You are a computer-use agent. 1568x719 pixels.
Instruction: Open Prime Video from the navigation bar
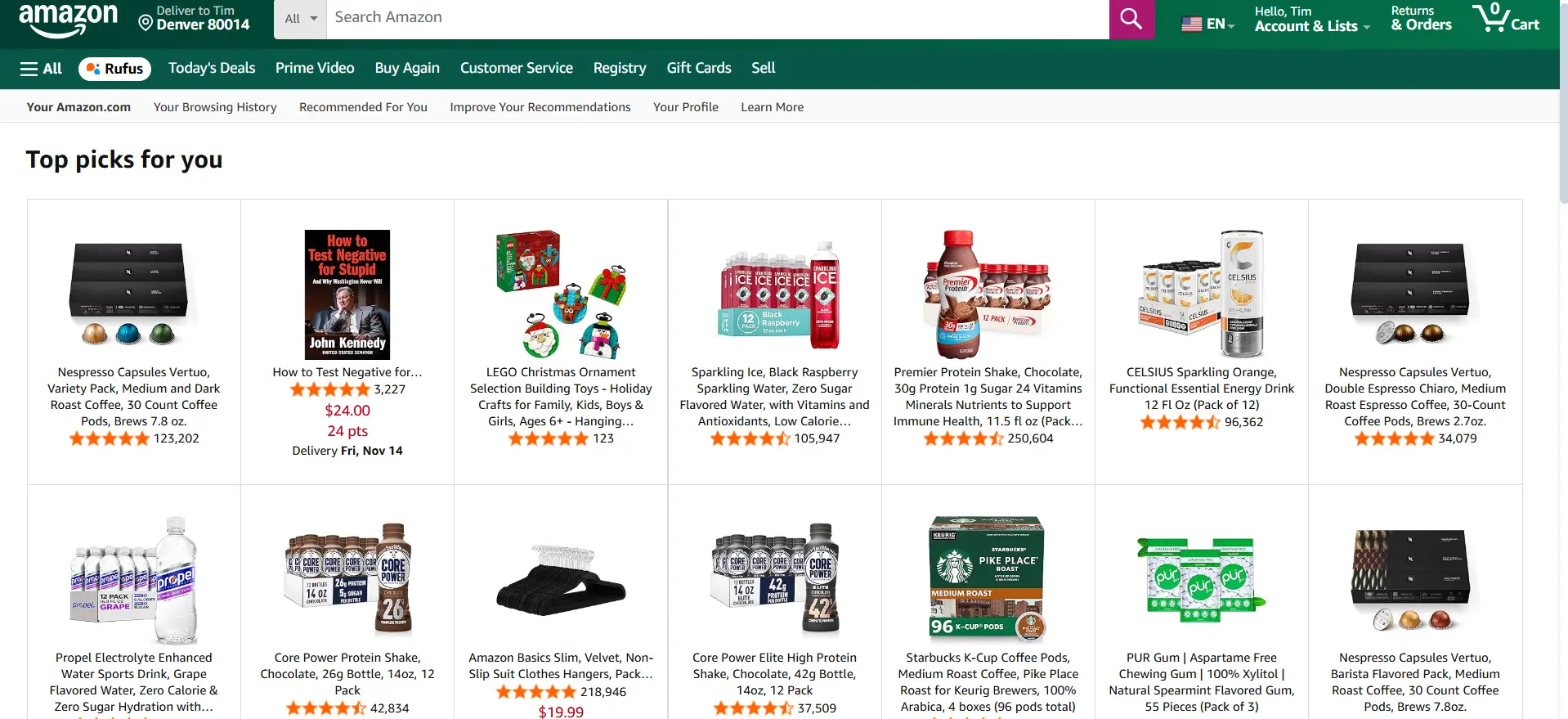pos(314,69)
